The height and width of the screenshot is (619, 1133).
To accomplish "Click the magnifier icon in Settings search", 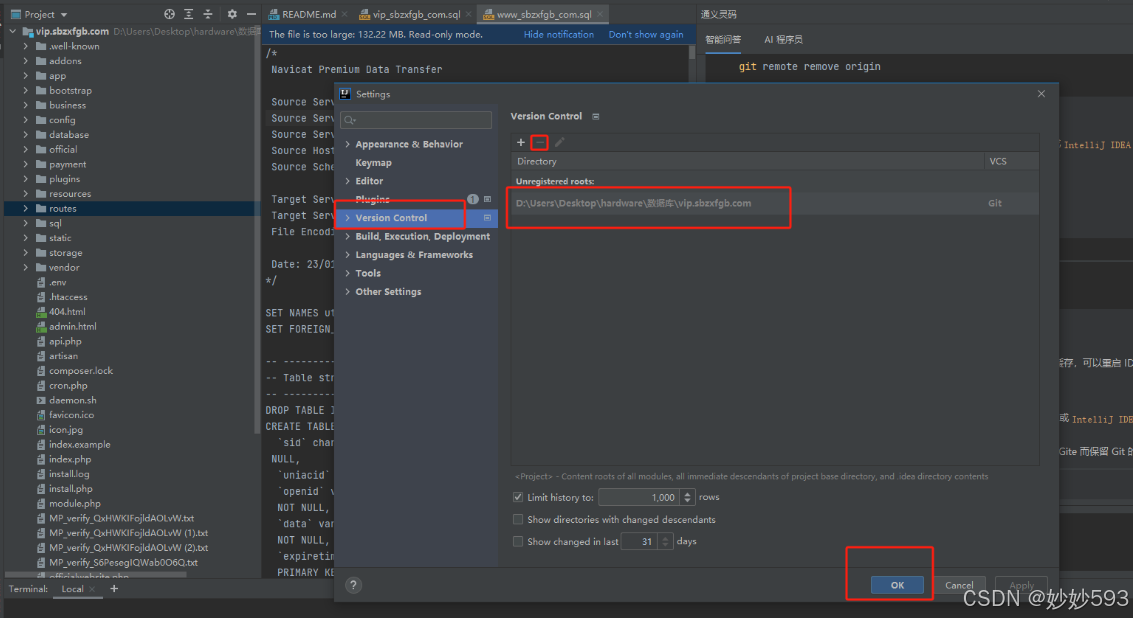I will pos(350,120).
